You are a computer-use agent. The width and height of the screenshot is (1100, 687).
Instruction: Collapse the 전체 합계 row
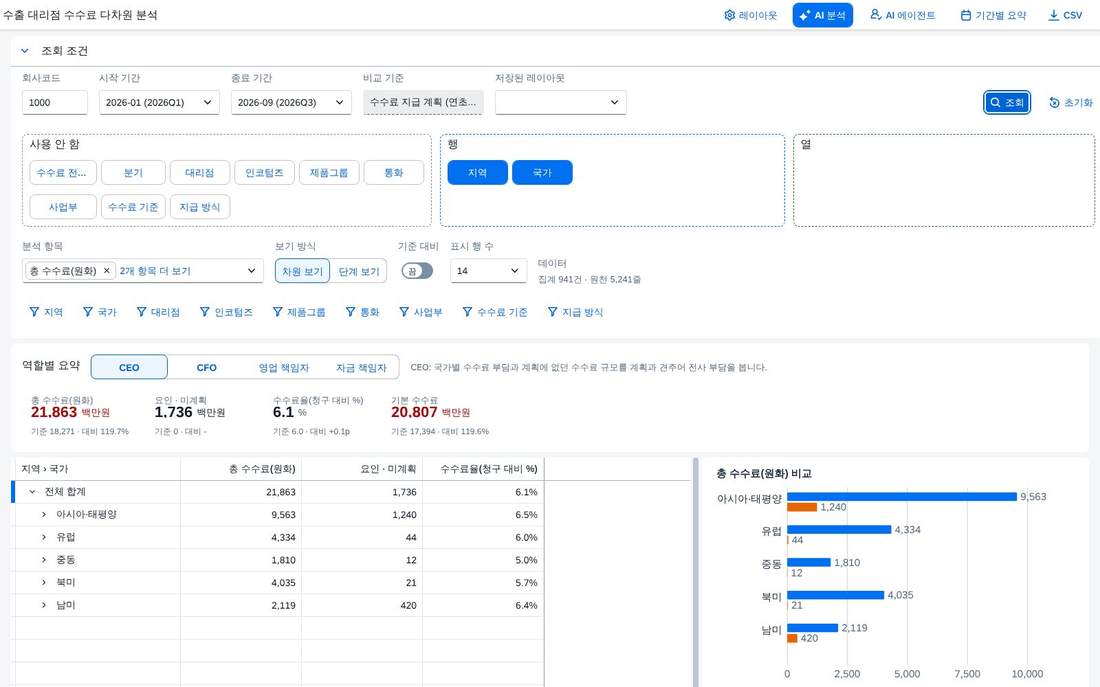(x=32, y=492)
